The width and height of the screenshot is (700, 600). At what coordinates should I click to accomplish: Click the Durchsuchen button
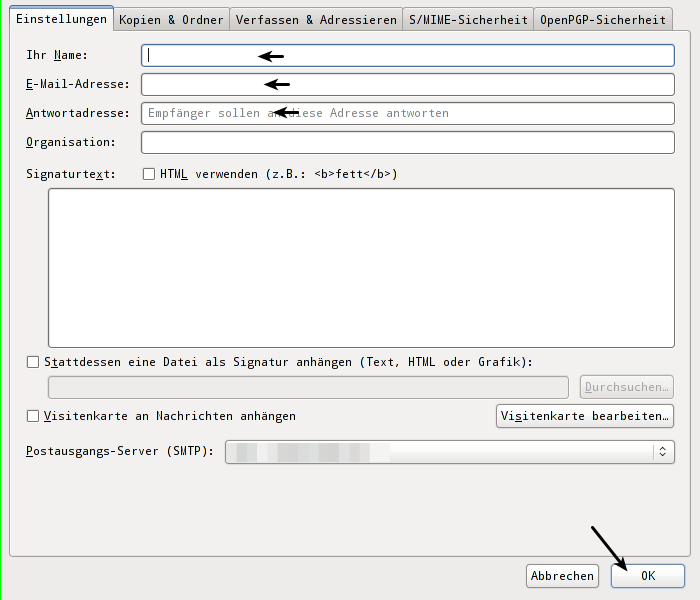[x=627, y=387]
